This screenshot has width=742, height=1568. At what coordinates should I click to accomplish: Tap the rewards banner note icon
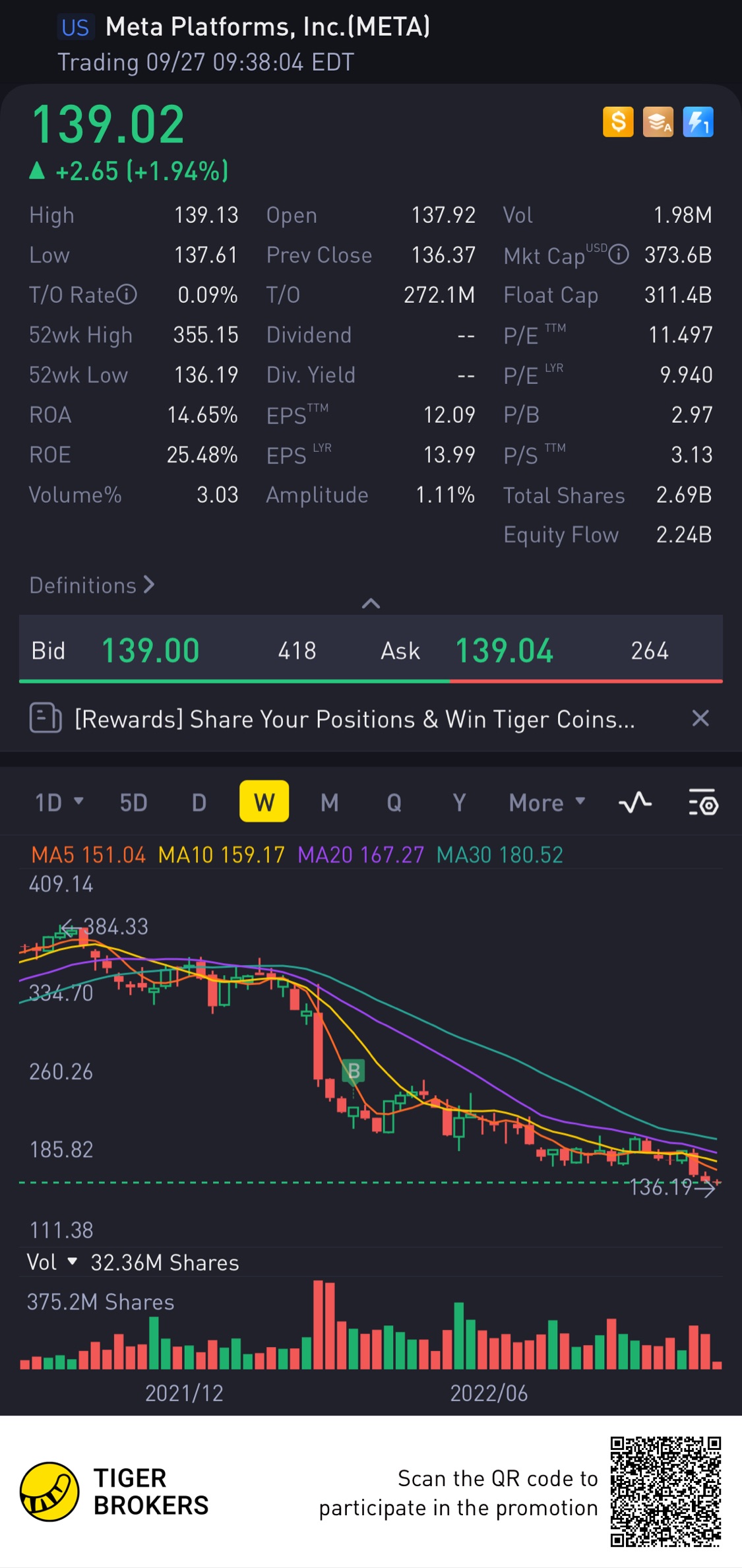point(46,718)
